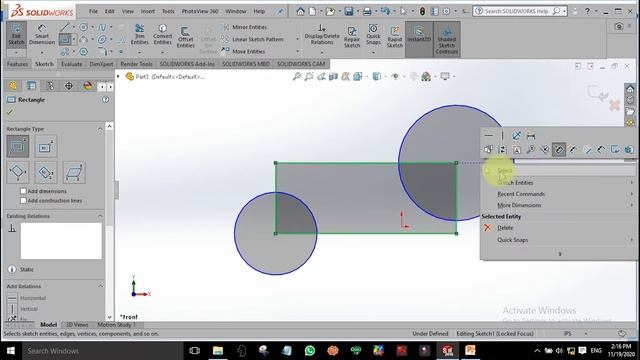Open the Exit Sketch dropdown arrow

[x=16, y=52]
